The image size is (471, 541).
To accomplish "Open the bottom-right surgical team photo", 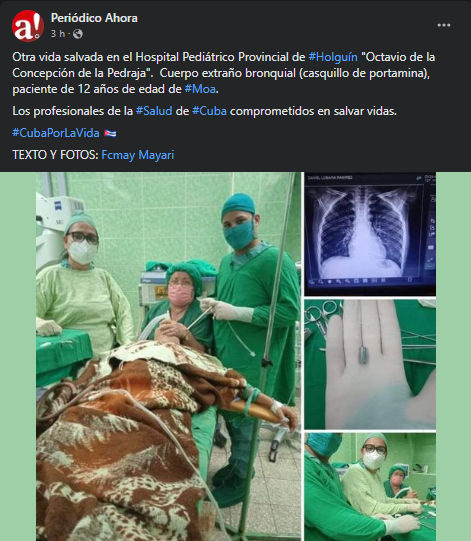I will (x=370, y=487).
